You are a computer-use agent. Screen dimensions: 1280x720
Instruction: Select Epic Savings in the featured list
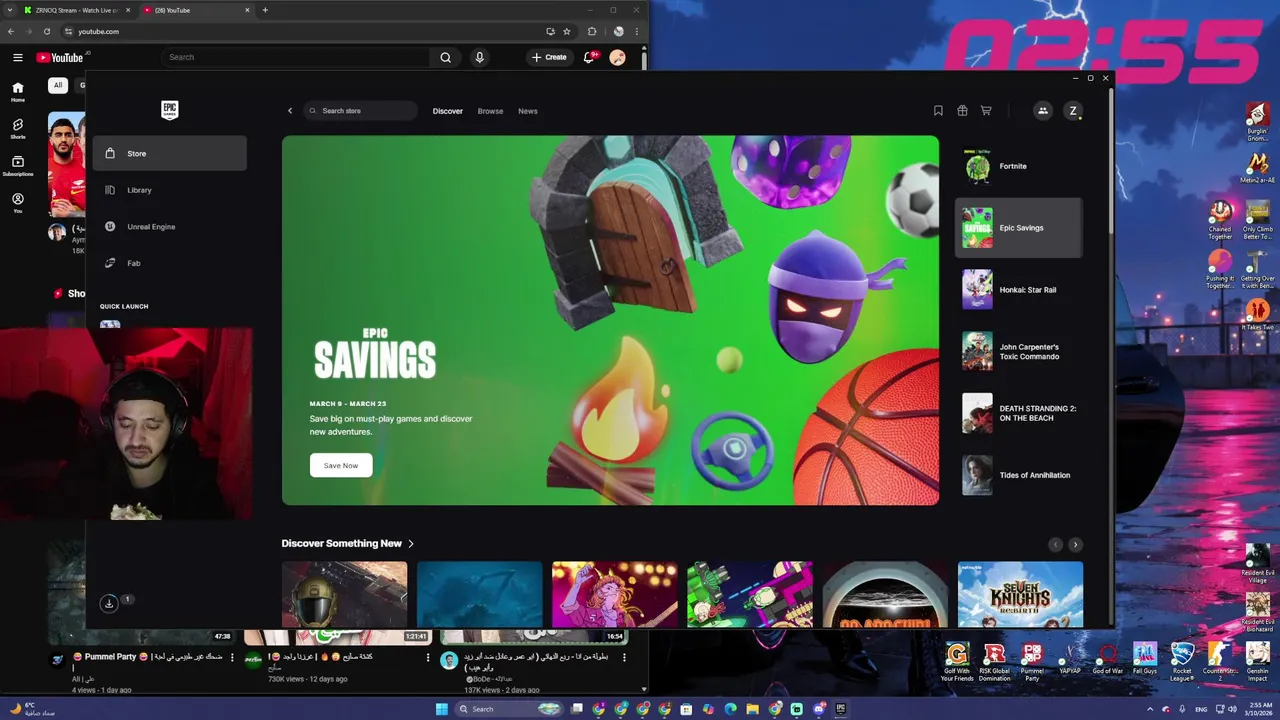1018,228
